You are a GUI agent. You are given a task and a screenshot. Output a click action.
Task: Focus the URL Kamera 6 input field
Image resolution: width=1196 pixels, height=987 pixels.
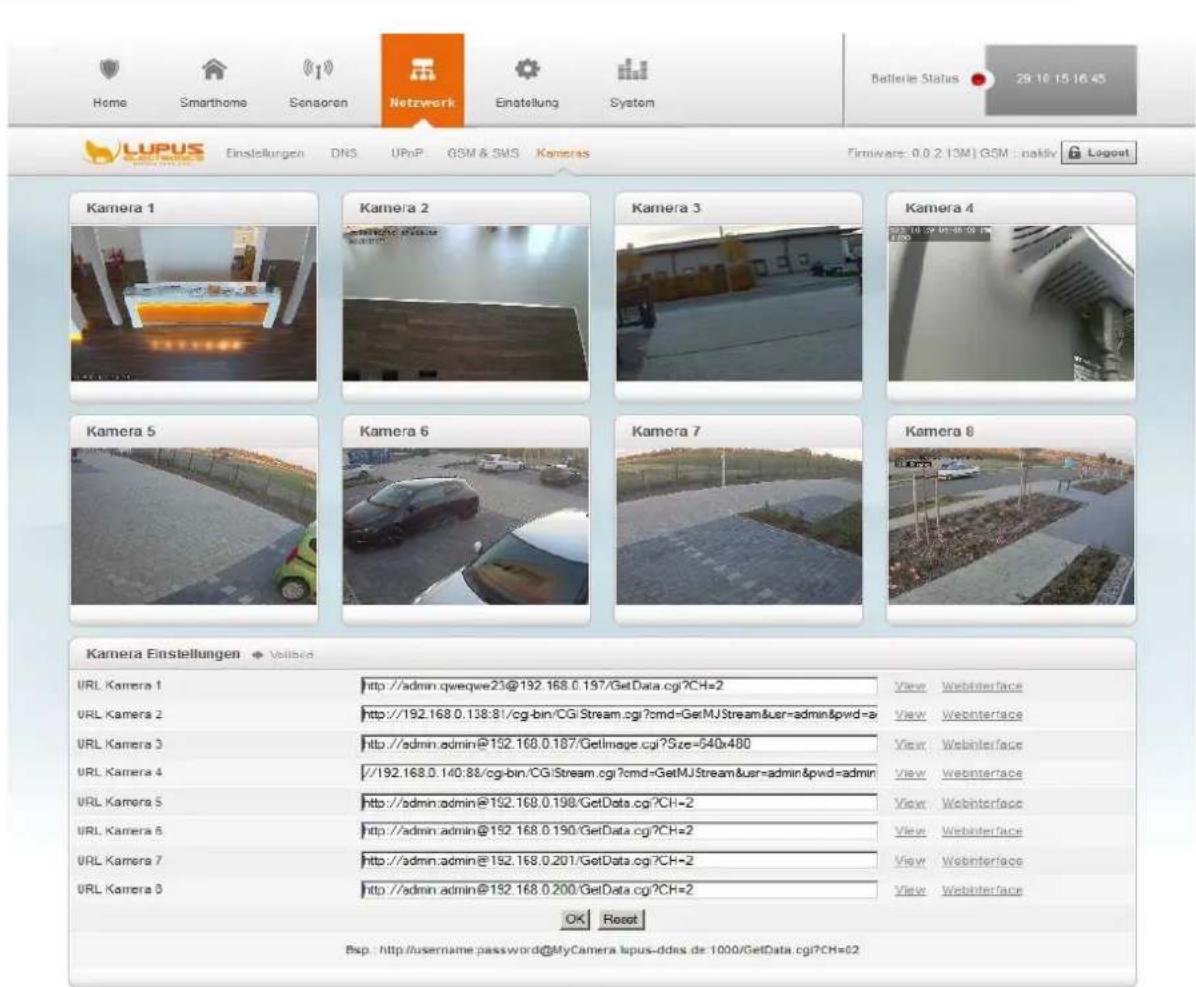619,831
